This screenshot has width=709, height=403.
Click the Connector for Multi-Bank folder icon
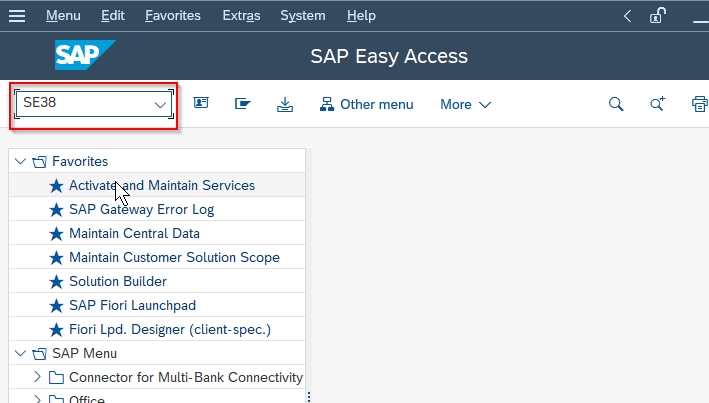click(x=56, y=377)
